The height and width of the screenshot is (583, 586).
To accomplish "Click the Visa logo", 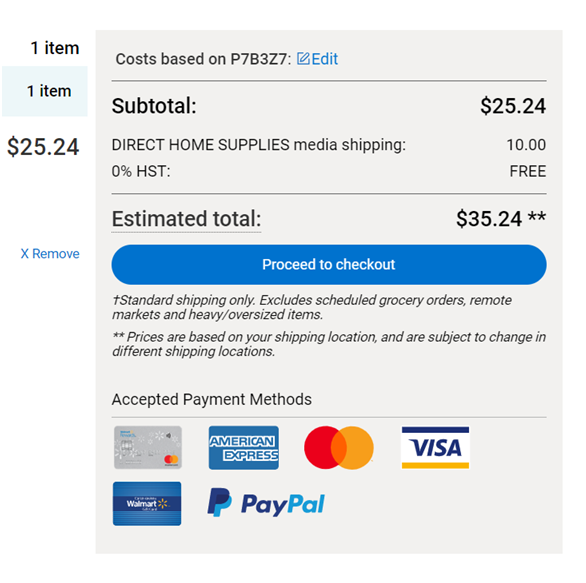I will pos(435,448).
